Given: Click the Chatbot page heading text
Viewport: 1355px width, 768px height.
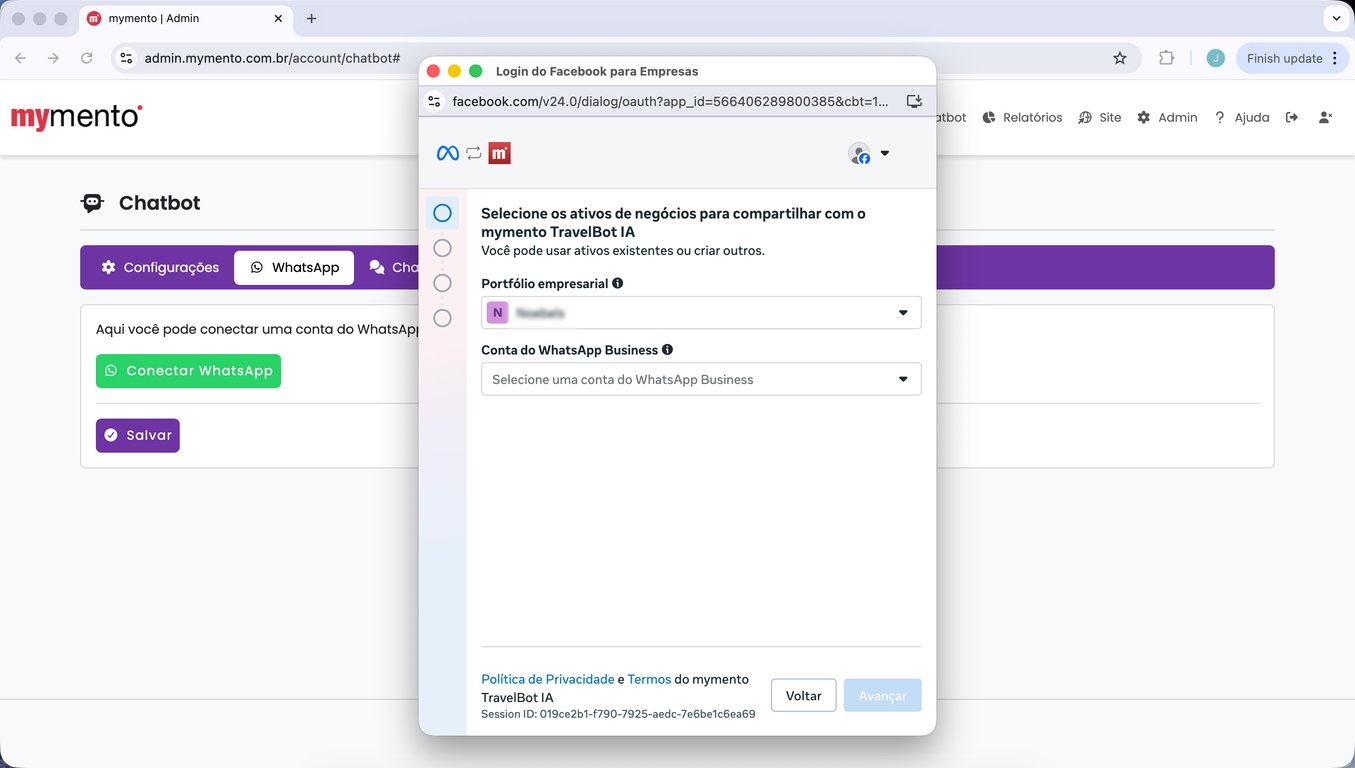Looking at the screenshot, I should coord(160,203).
